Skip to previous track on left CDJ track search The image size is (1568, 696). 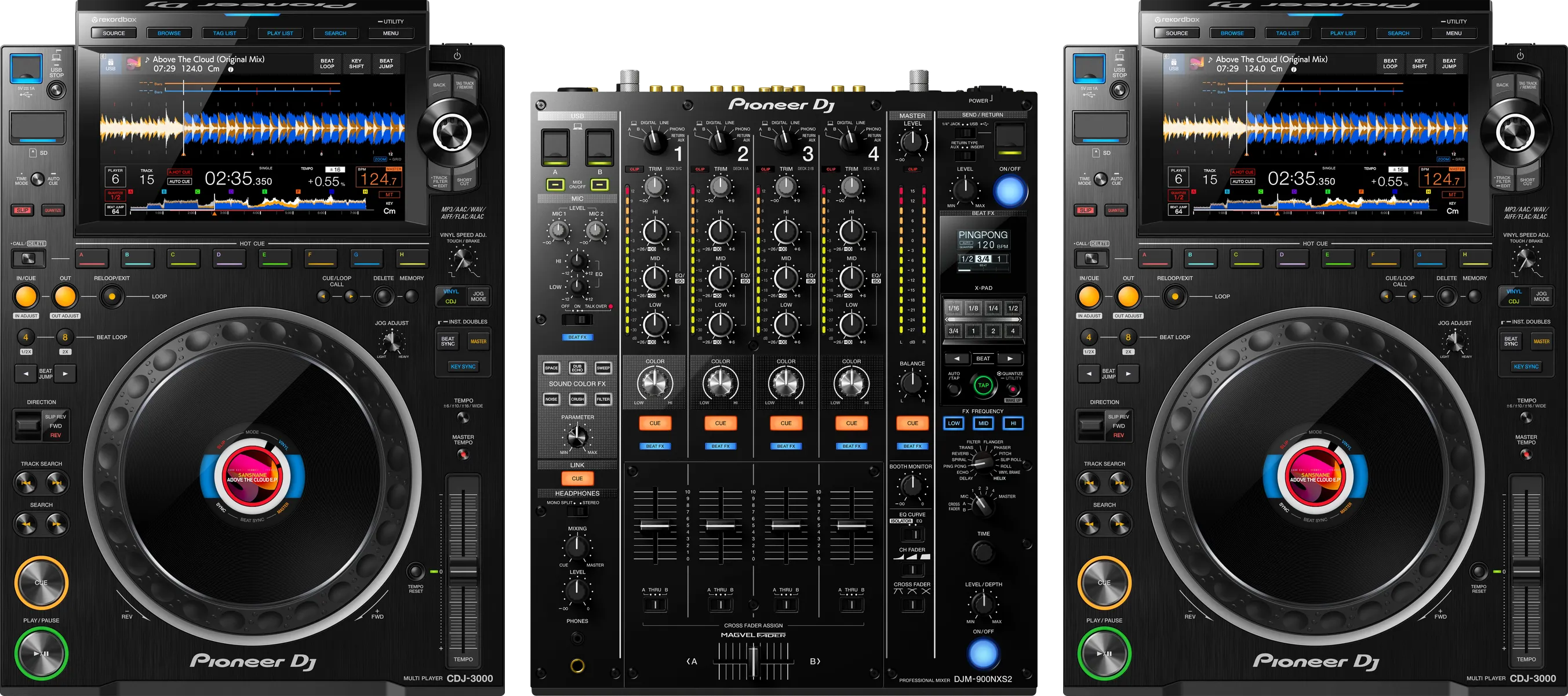(26, 483)
